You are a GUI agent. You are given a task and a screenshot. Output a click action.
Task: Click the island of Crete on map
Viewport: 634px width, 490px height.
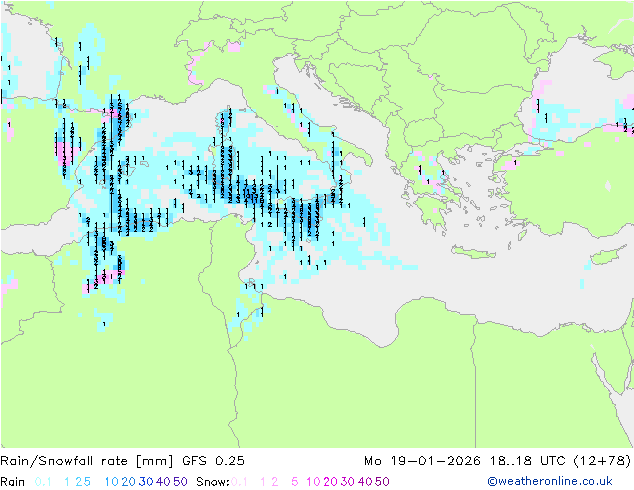[473, 252]
